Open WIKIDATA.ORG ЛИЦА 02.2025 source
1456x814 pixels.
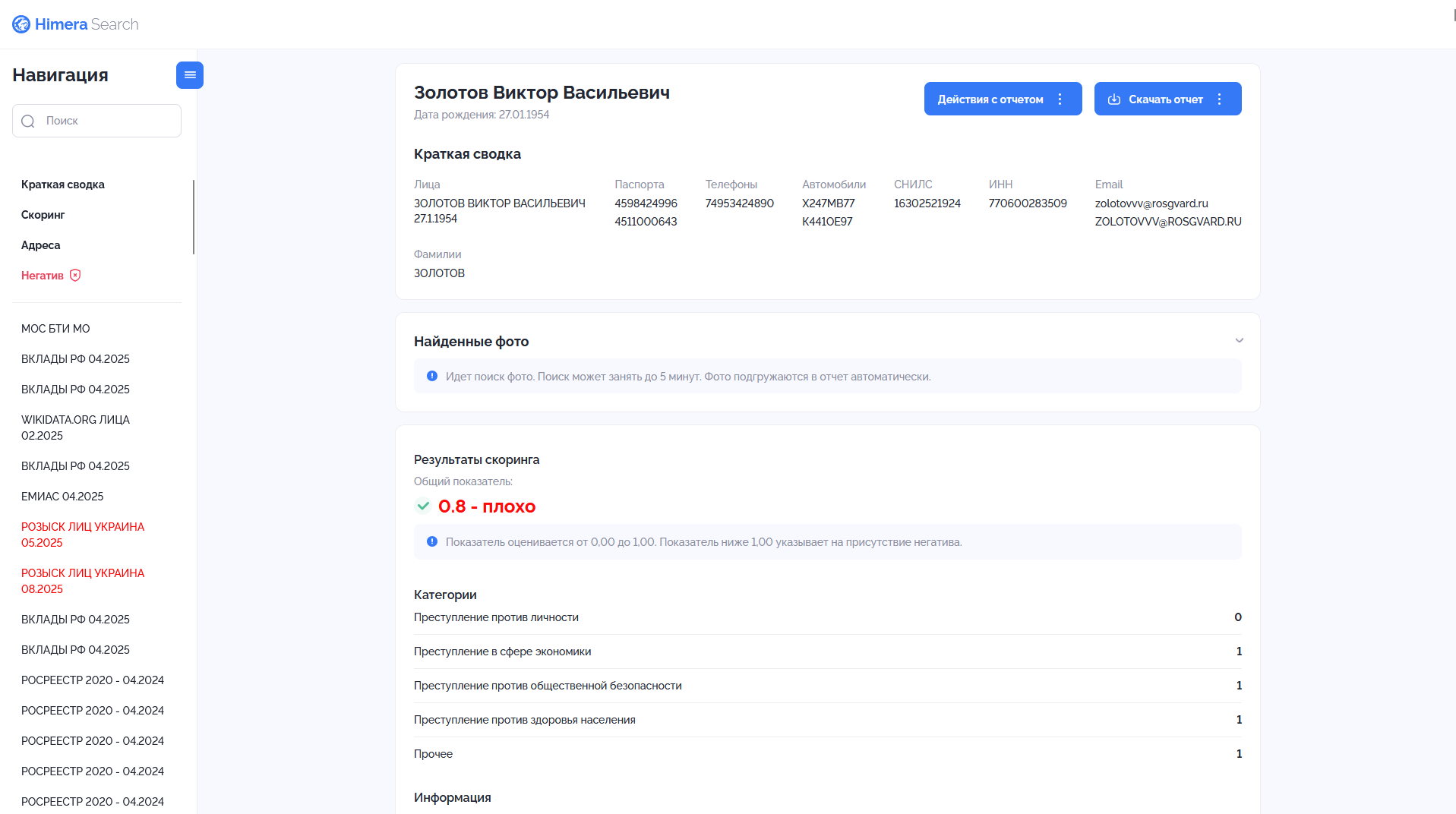[x=75, y=428]
